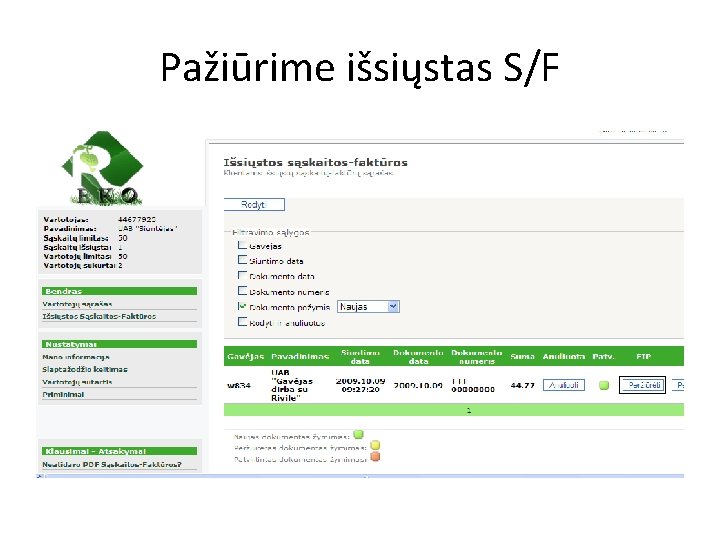Viewport: 720px width, 540px height.
Task: Open Slaptažodžio keitimas link
Action: (x=85, y=369)
